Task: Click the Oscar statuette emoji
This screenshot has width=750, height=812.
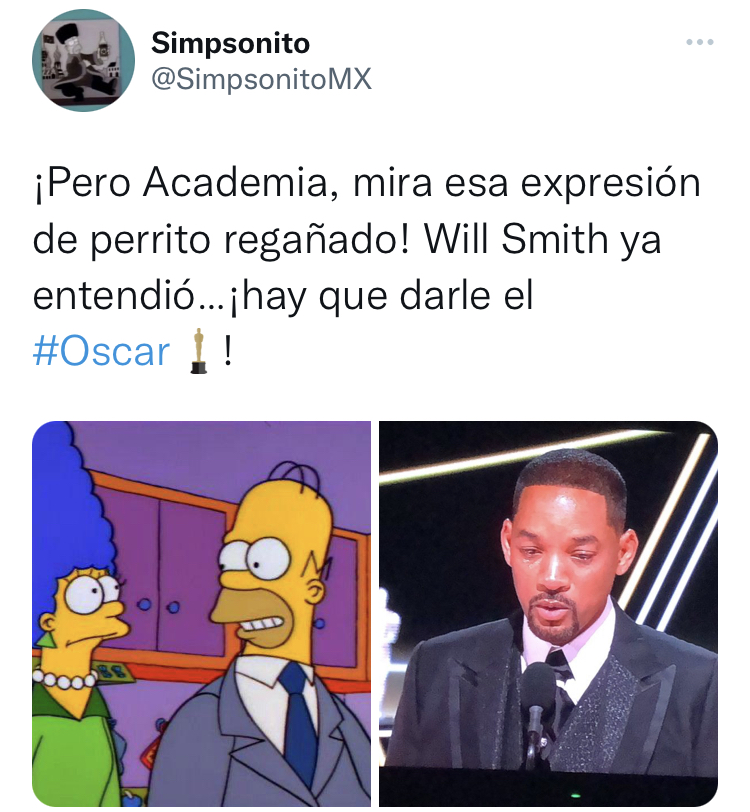Action: coord(198,351)
